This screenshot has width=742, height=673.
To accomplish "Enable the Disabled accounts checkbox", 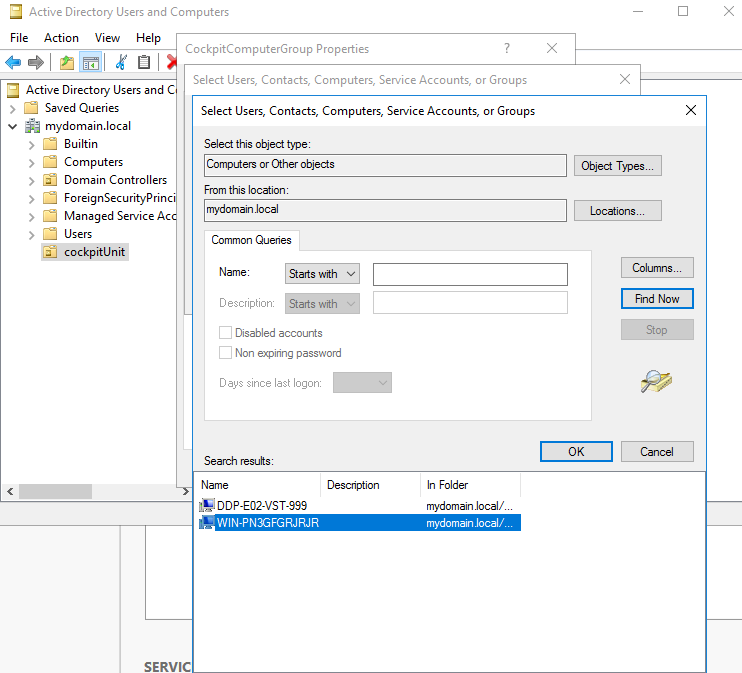I will pyautogui.click(x=225, y=333).
